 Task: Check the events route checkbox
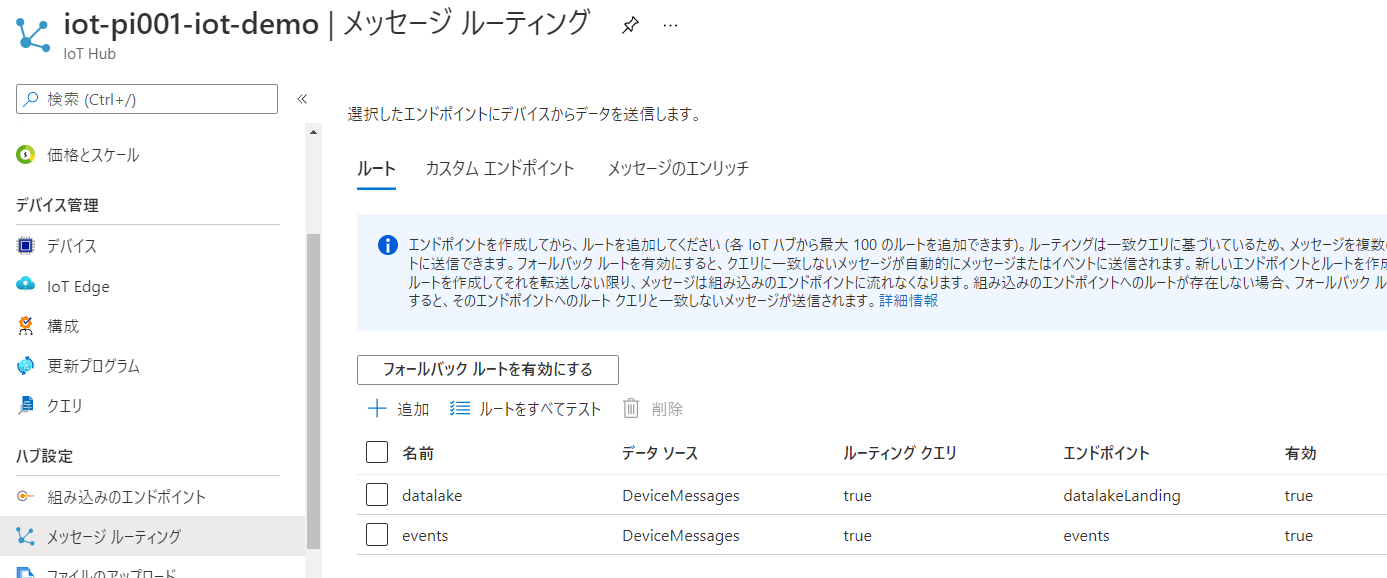377,535
